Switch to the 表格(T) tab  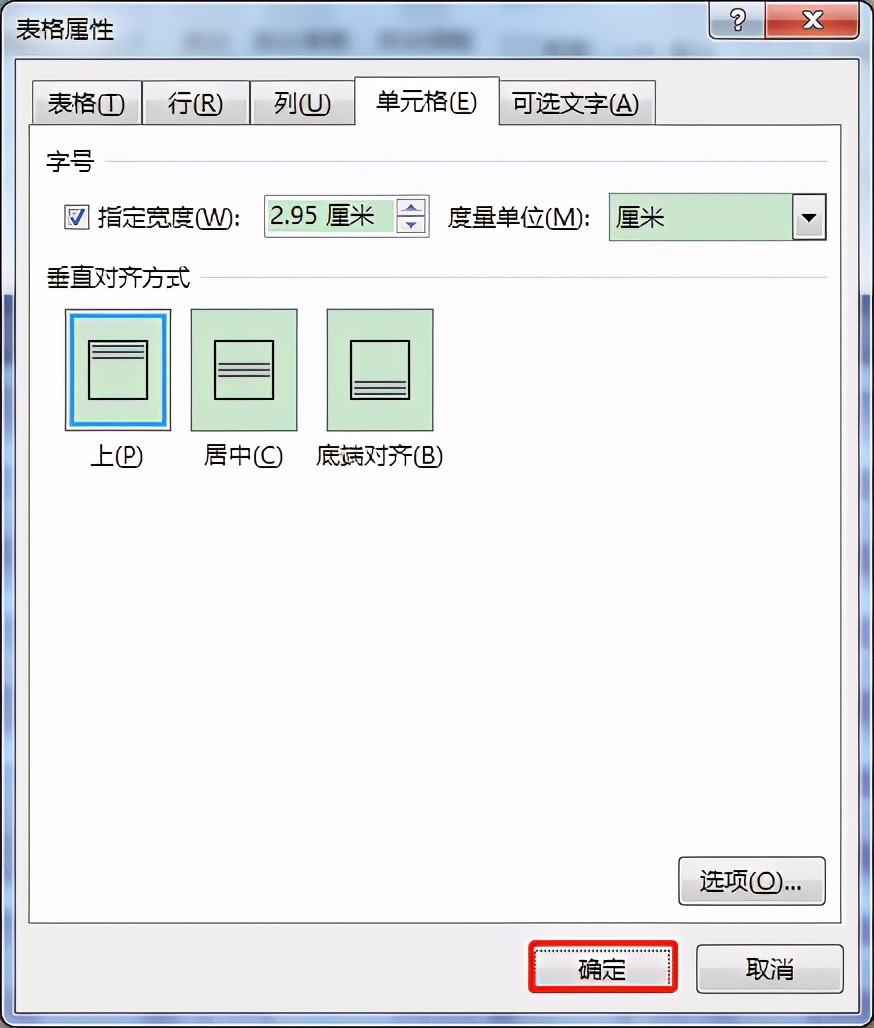click(x=87, y=103)
